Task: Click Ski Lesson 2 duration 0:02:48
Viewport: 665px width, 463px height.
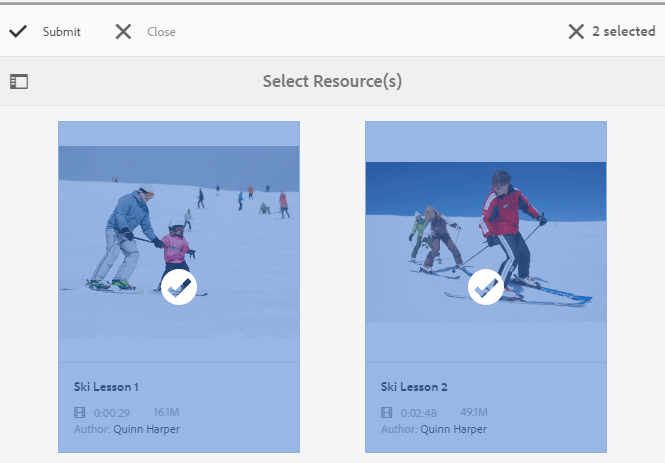Action: pos(418,412)
